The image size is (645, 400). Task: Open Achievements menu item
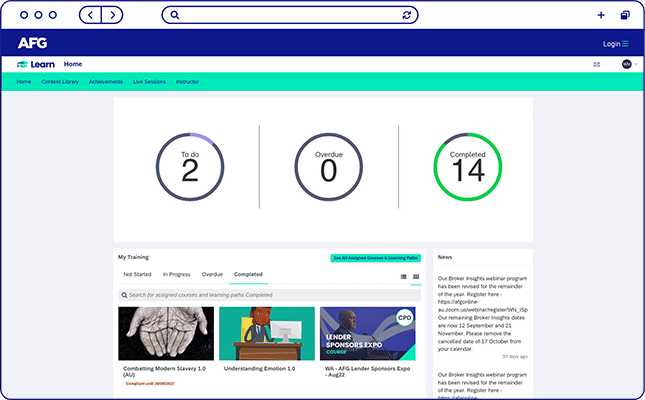(x=106, y=81)
